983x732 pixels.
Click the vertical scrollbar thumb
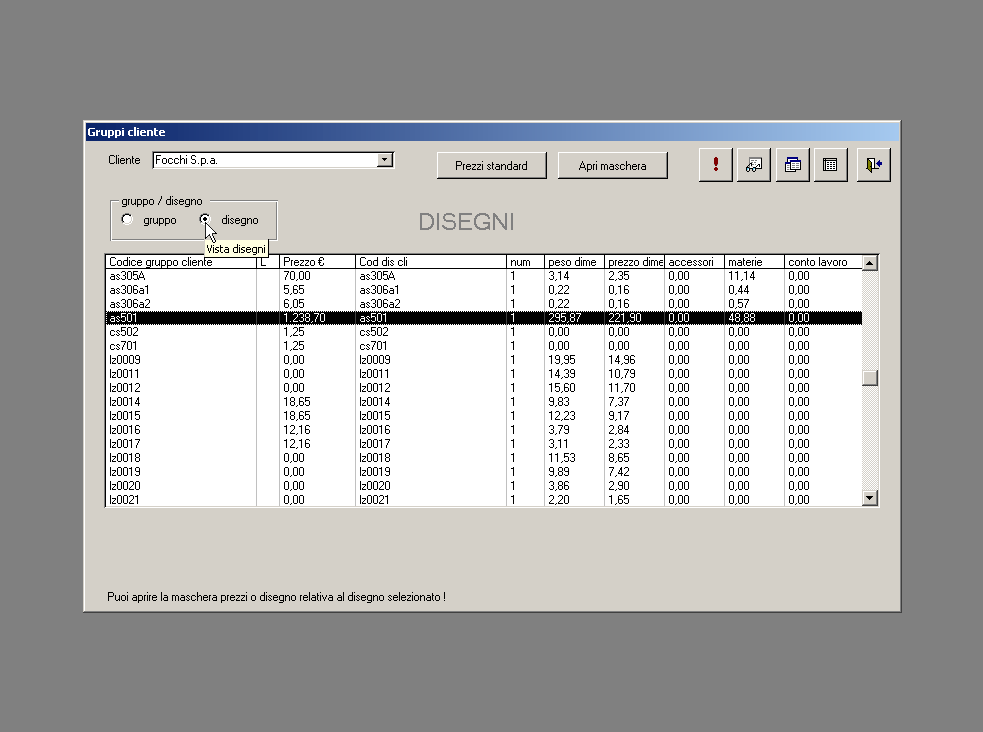click(870, 378)
